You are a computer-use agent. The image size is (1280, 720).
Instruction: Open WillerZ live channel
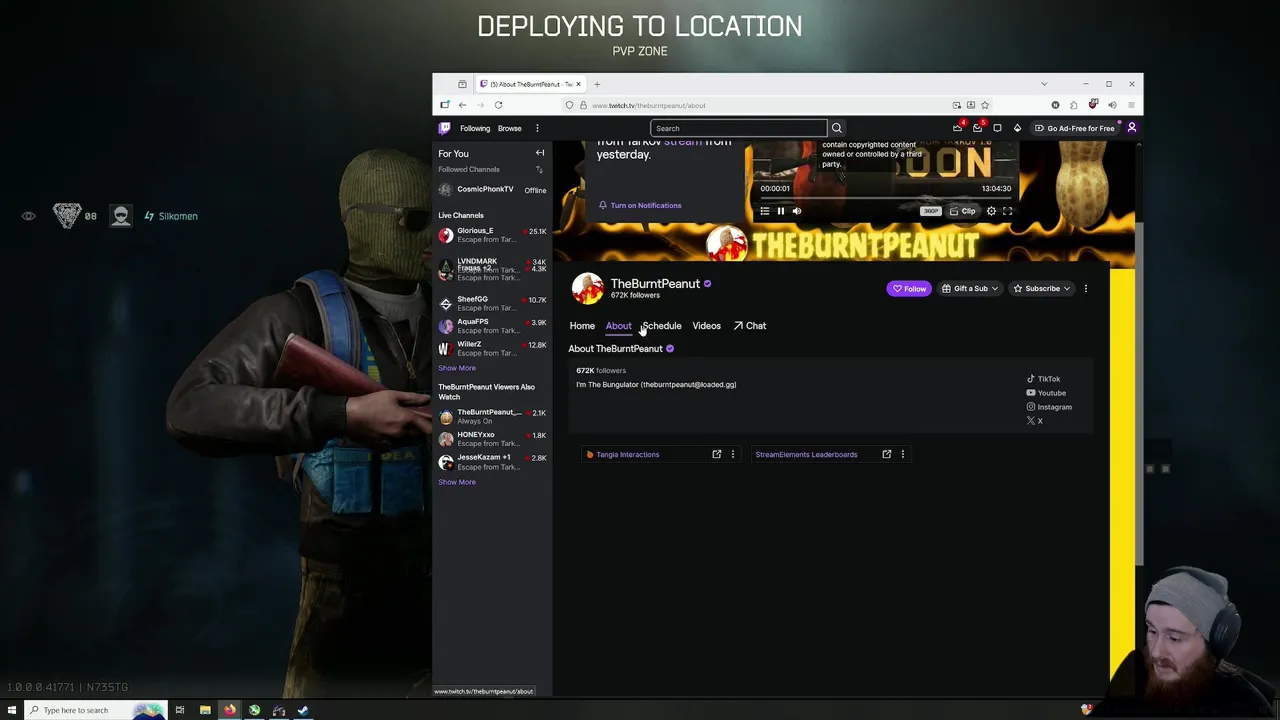point(492,348)
